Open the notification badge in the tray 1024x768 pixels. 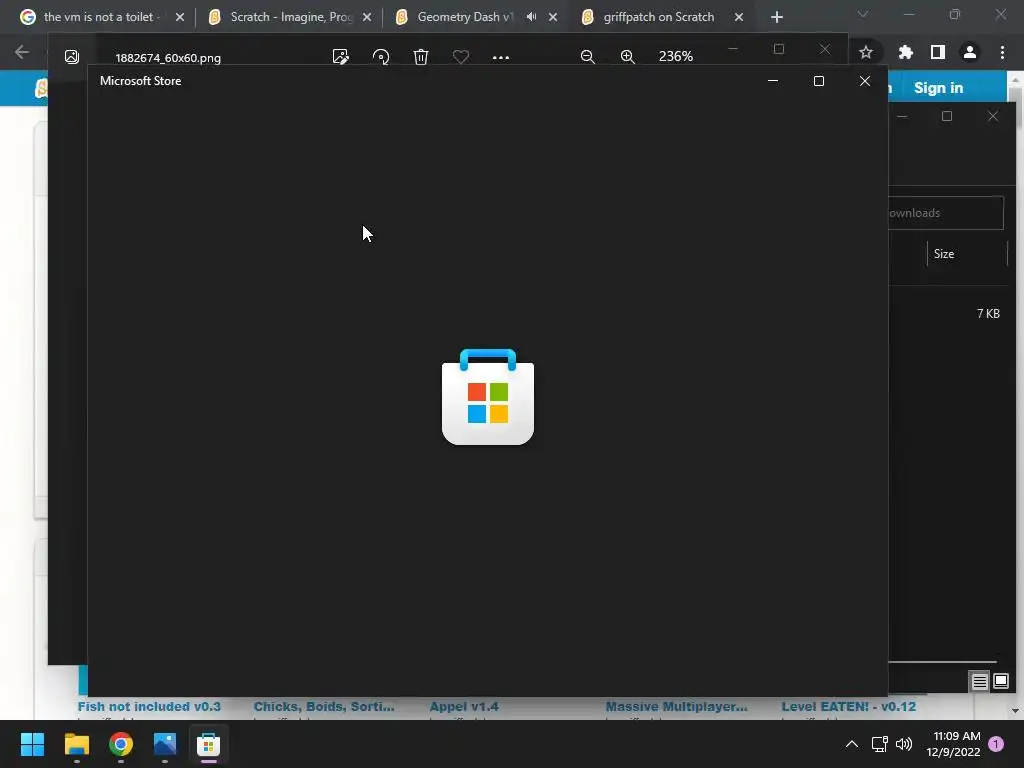click(x=996, y=744)
